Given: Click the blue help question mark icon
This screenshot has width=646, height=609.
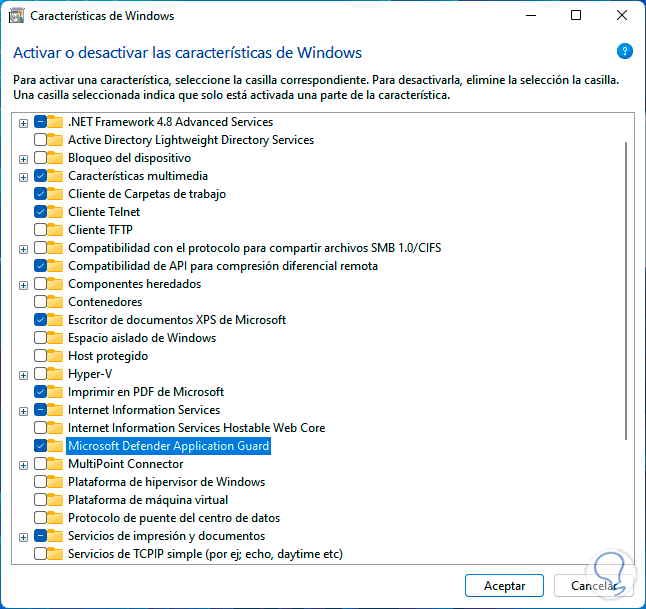Looking at the screenshot, I should 625,52.
